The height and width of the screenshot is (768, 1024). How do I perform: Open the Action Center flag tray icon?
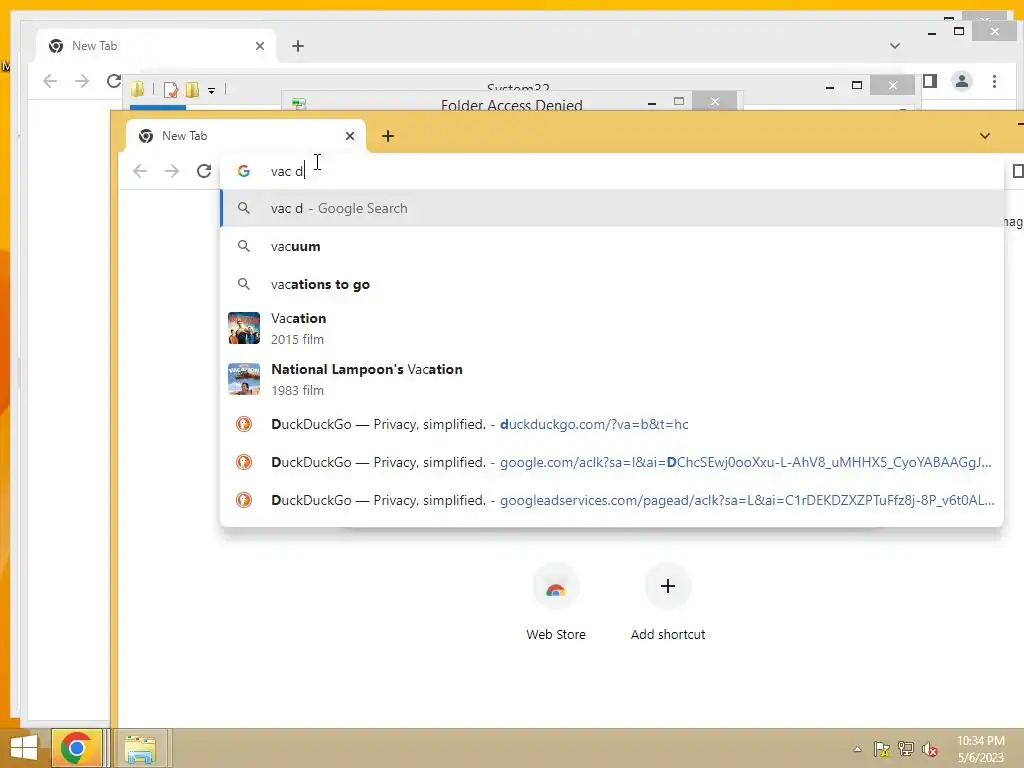point(881,749)
